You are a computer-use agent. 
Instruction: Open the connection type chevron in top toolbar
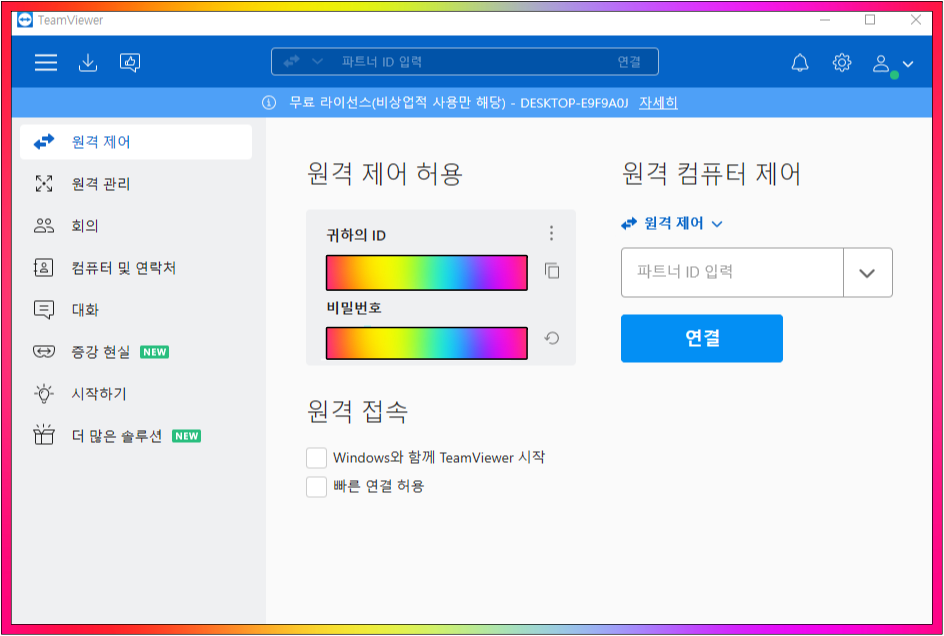[x=318, y=61]
